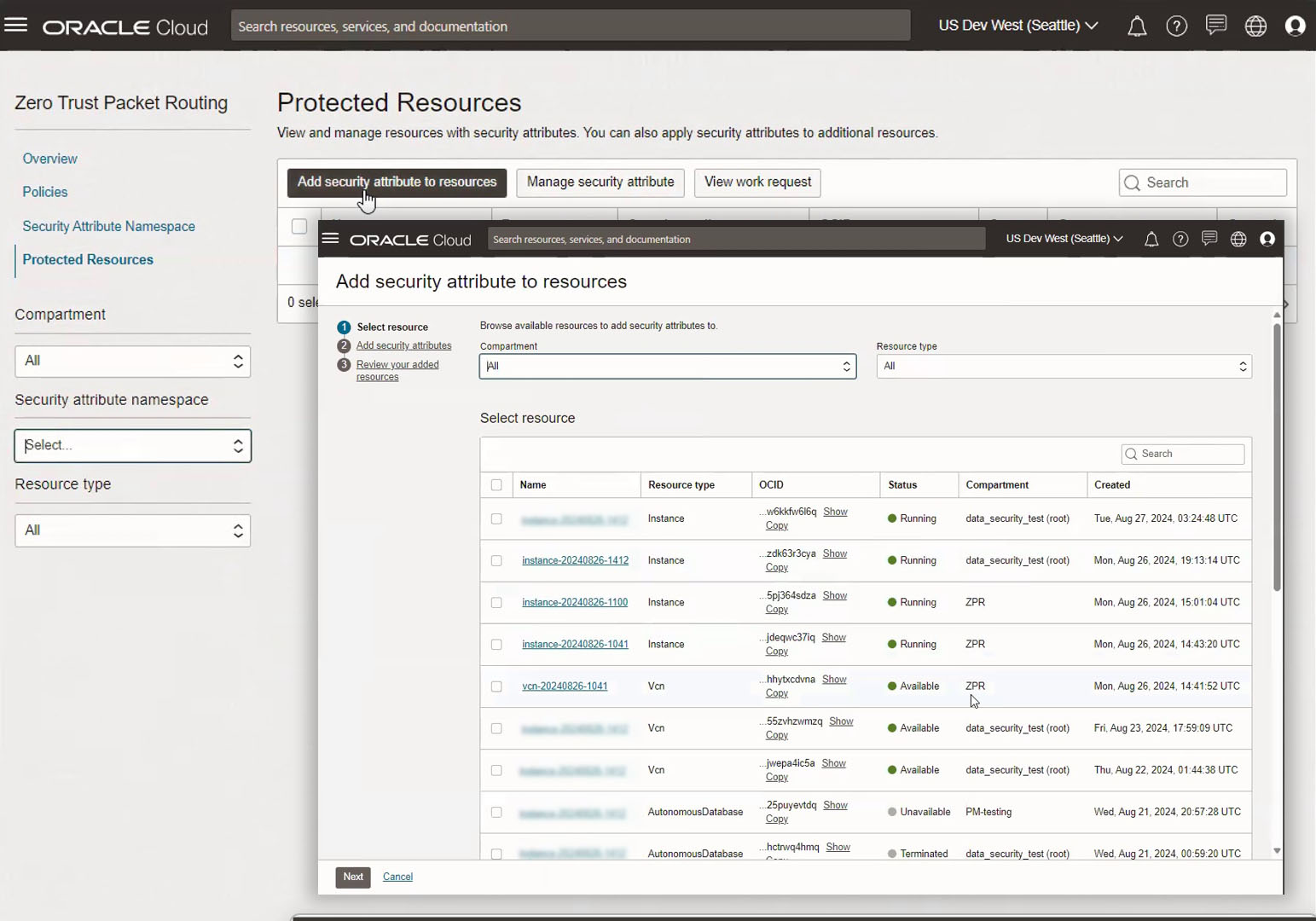Viewport: 1316px width, 921px height.
Task: Open the Resource type dropdown in the dialog
Action: [1242, 366]
